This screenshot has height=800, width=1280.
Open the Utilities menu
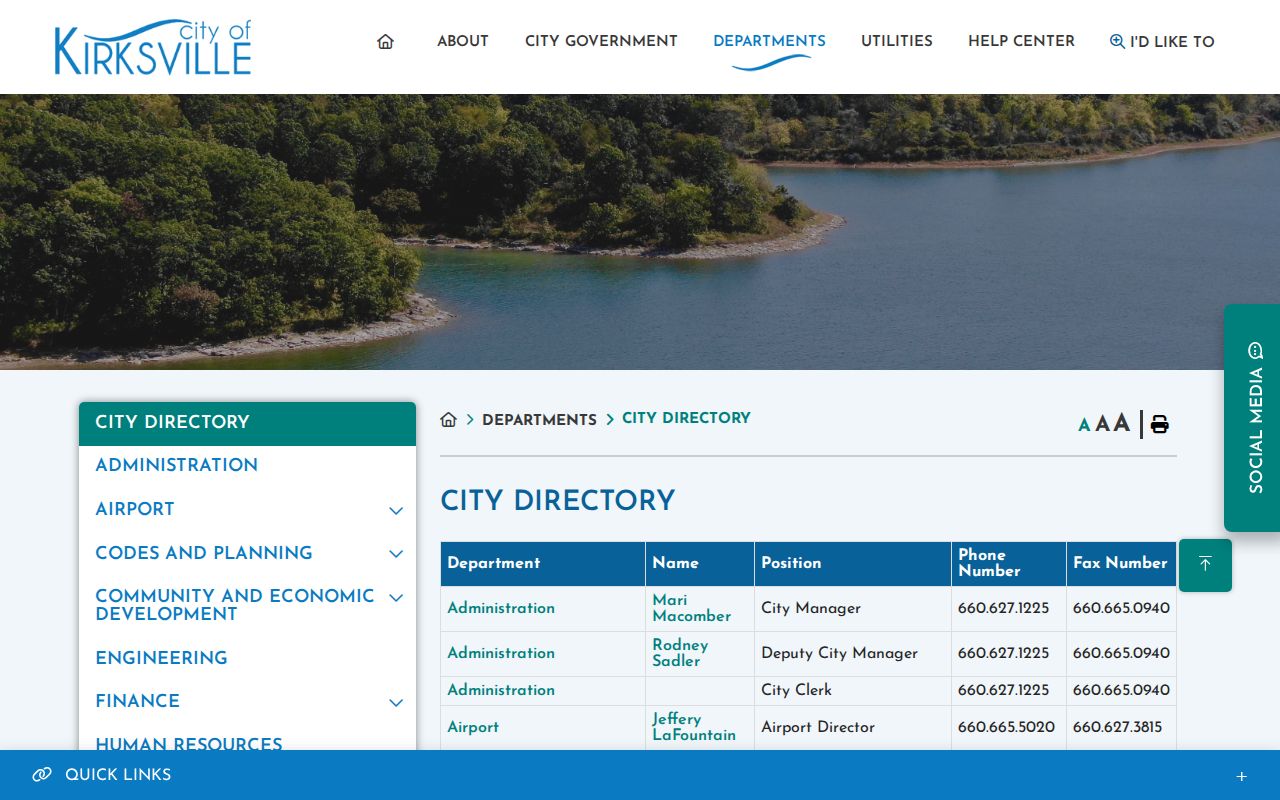897,41
